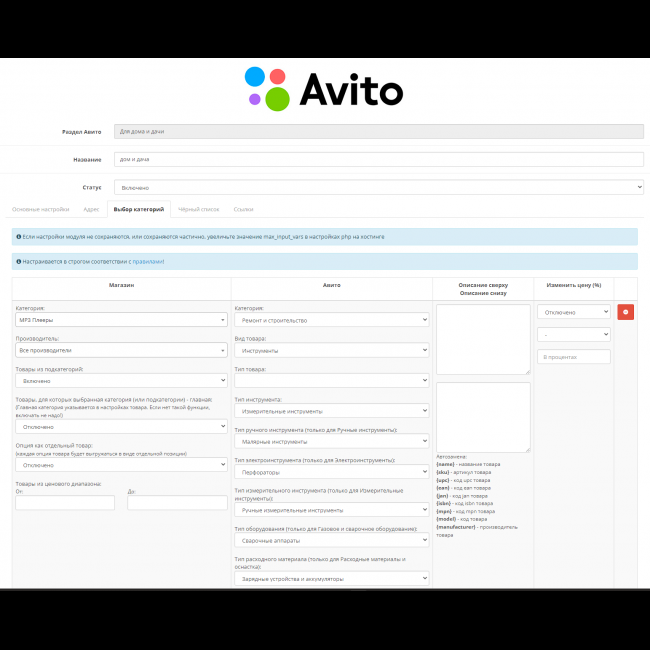Open shop category dropdown 'MP3 Плееры'
Image resolution: width=650 pixels, height=650 pixels.
[x=121, y=320]
